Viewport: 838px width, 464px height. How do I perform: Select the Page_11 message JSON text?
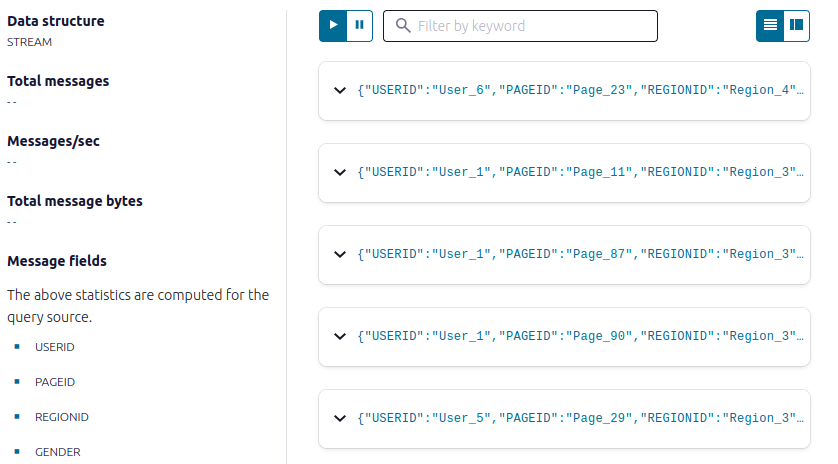coord(580,172)
